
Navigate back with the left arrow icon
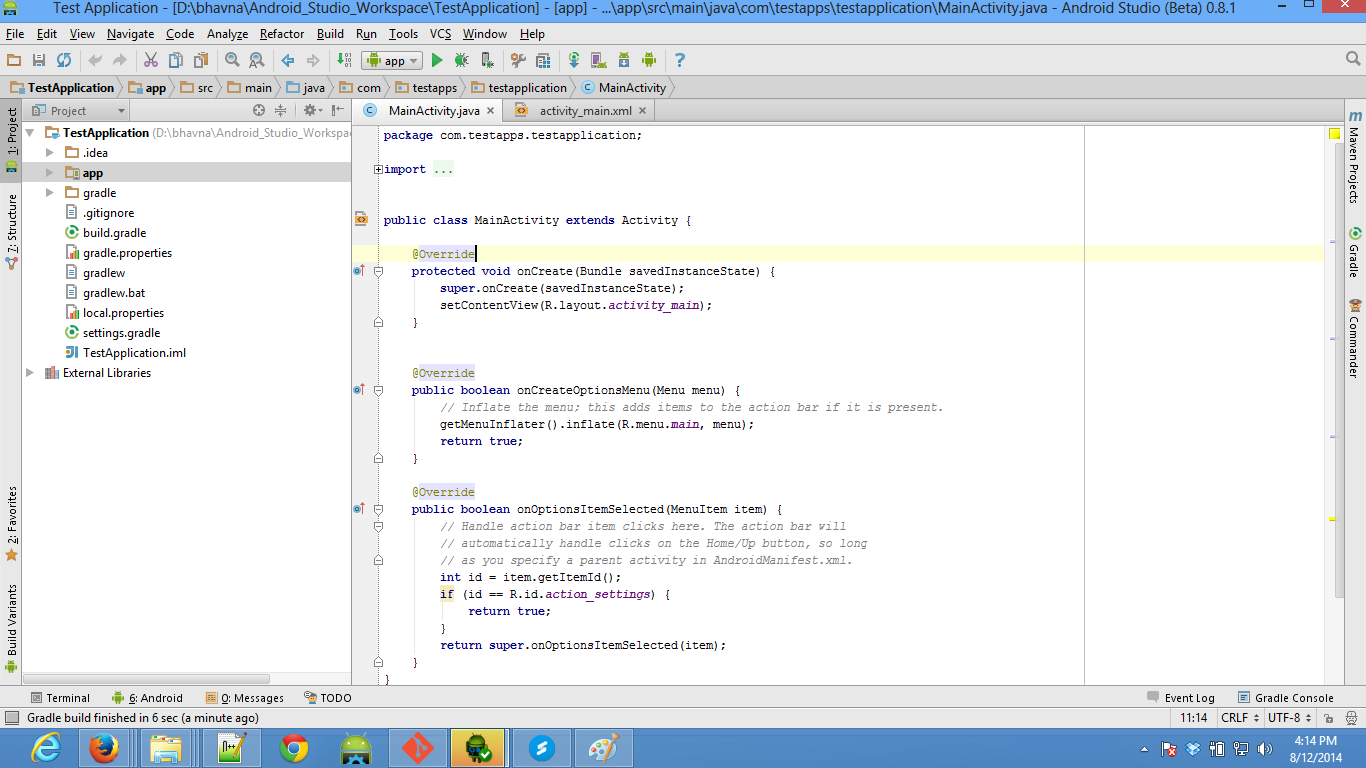click(288, 61)
